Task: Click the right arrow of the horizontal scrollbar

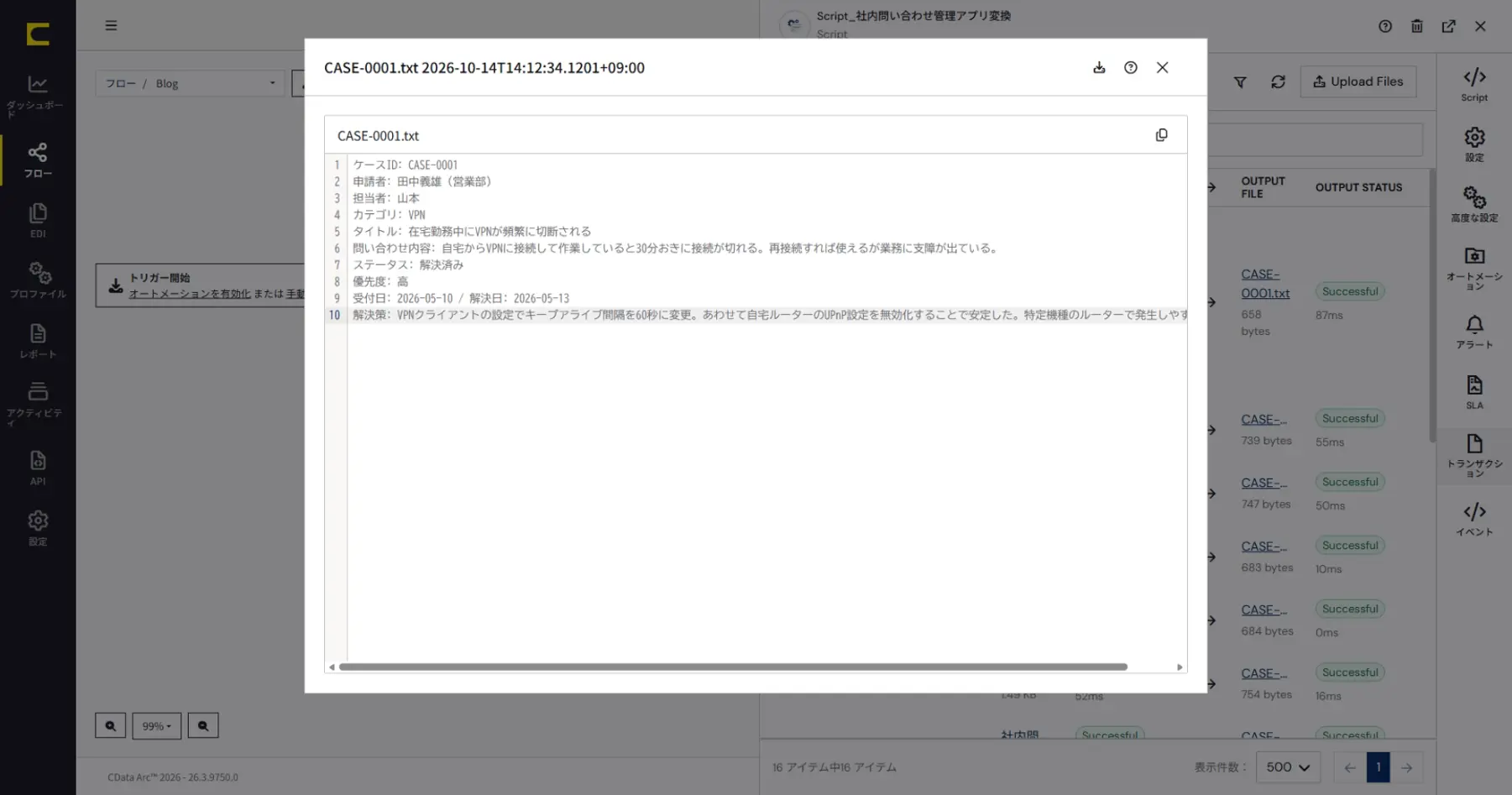Action: [1180, 667]
